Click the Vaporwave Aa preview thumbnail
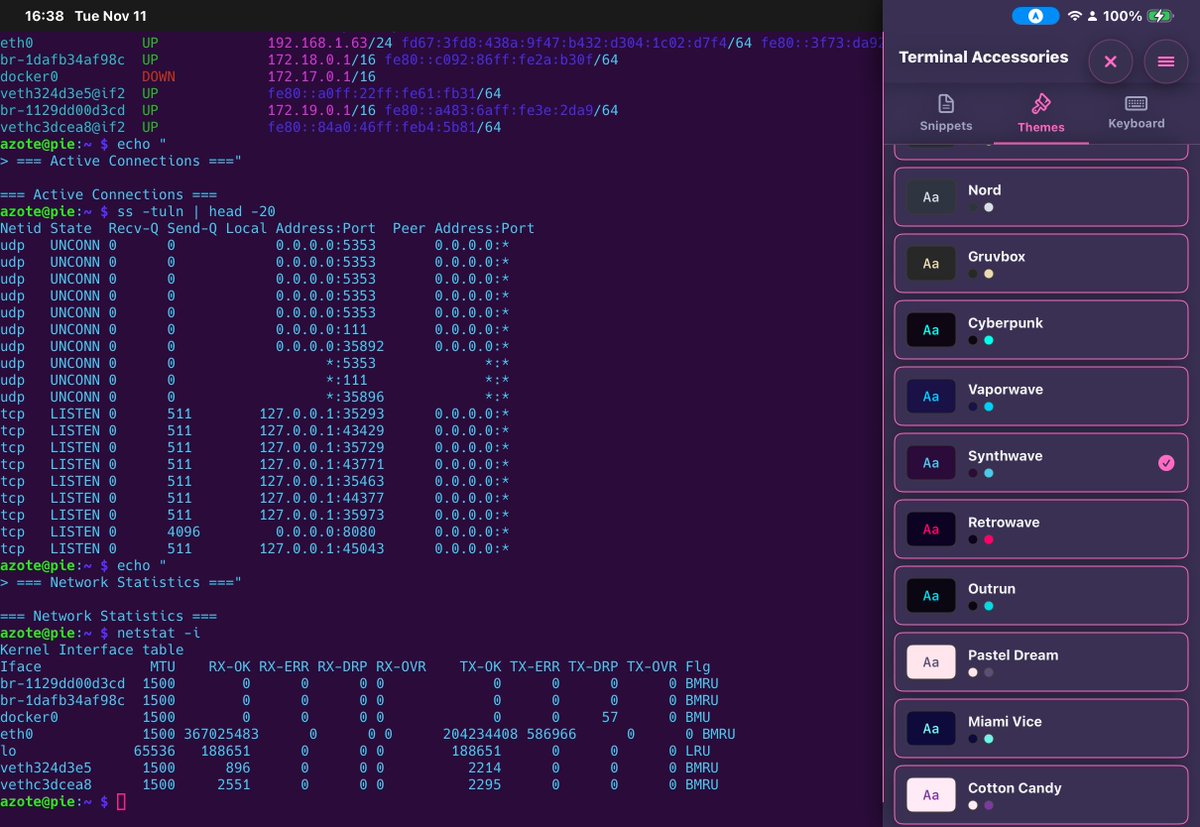 click(931, 396)
